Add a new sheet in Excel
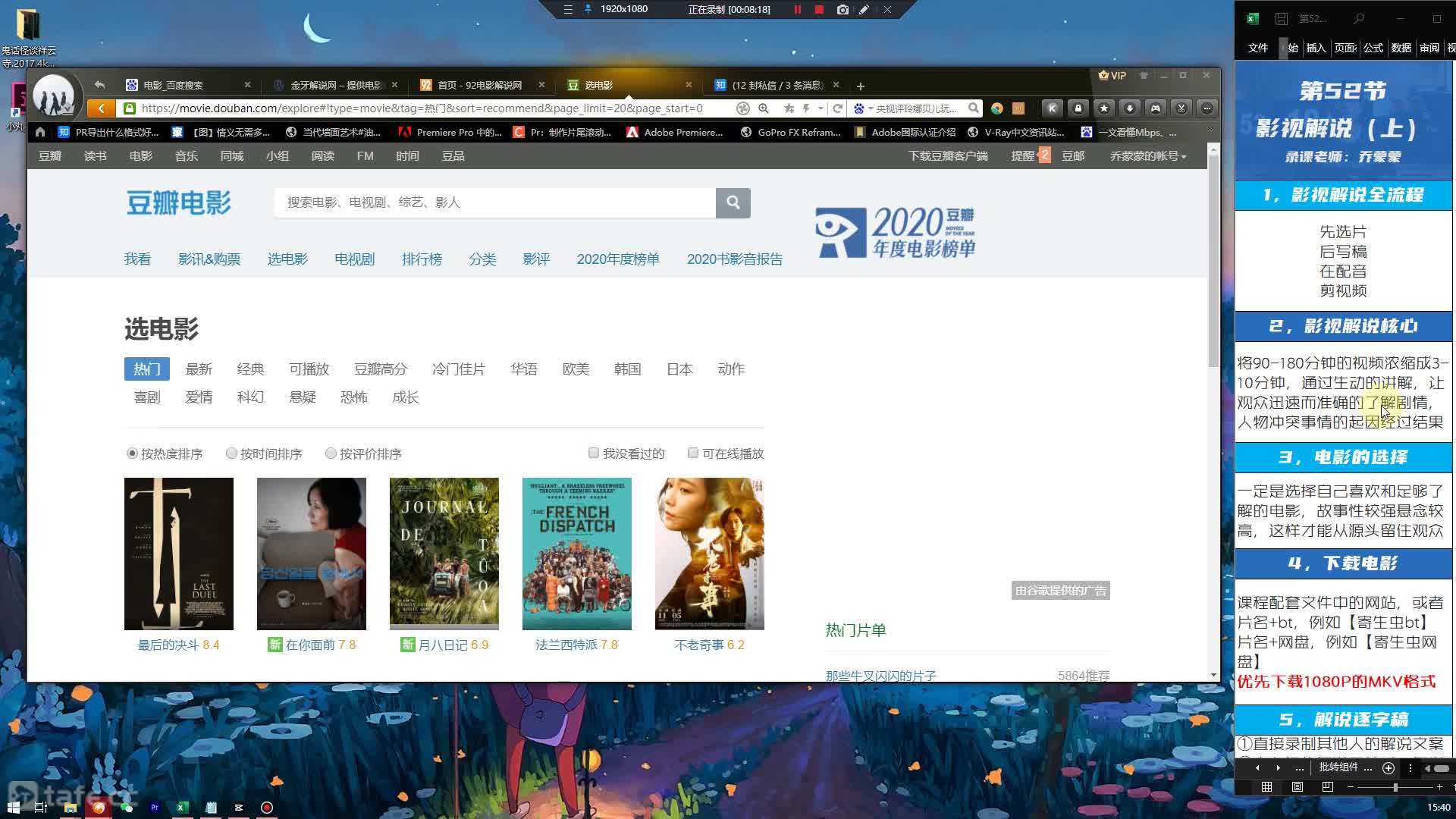The height and width of the screenshot is (819, 1456). [x=1389, y=767]
